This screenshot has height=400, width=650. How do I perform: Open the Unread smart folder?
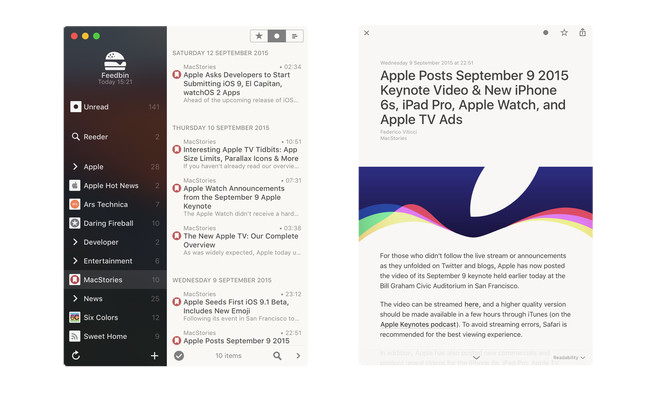[x=115, y=107]
